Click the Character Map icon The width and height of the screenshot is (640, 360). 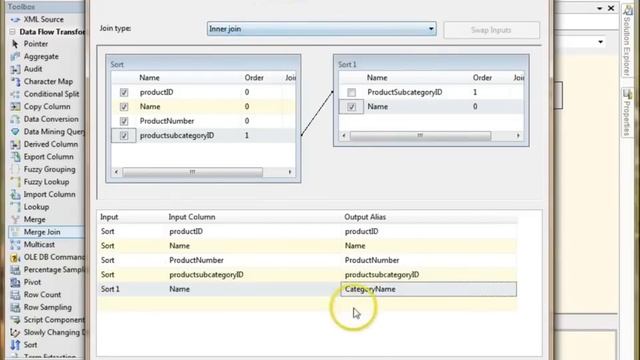pyautogui.click(x=15, y=82)
